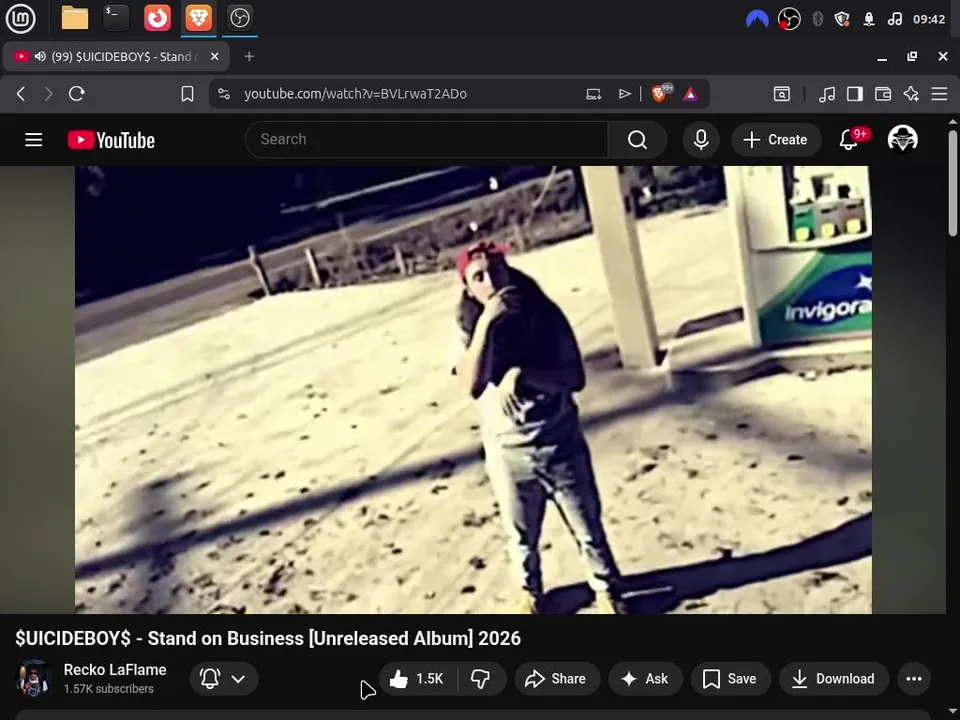Open the Brave playlist music icon

click(827, 94)
